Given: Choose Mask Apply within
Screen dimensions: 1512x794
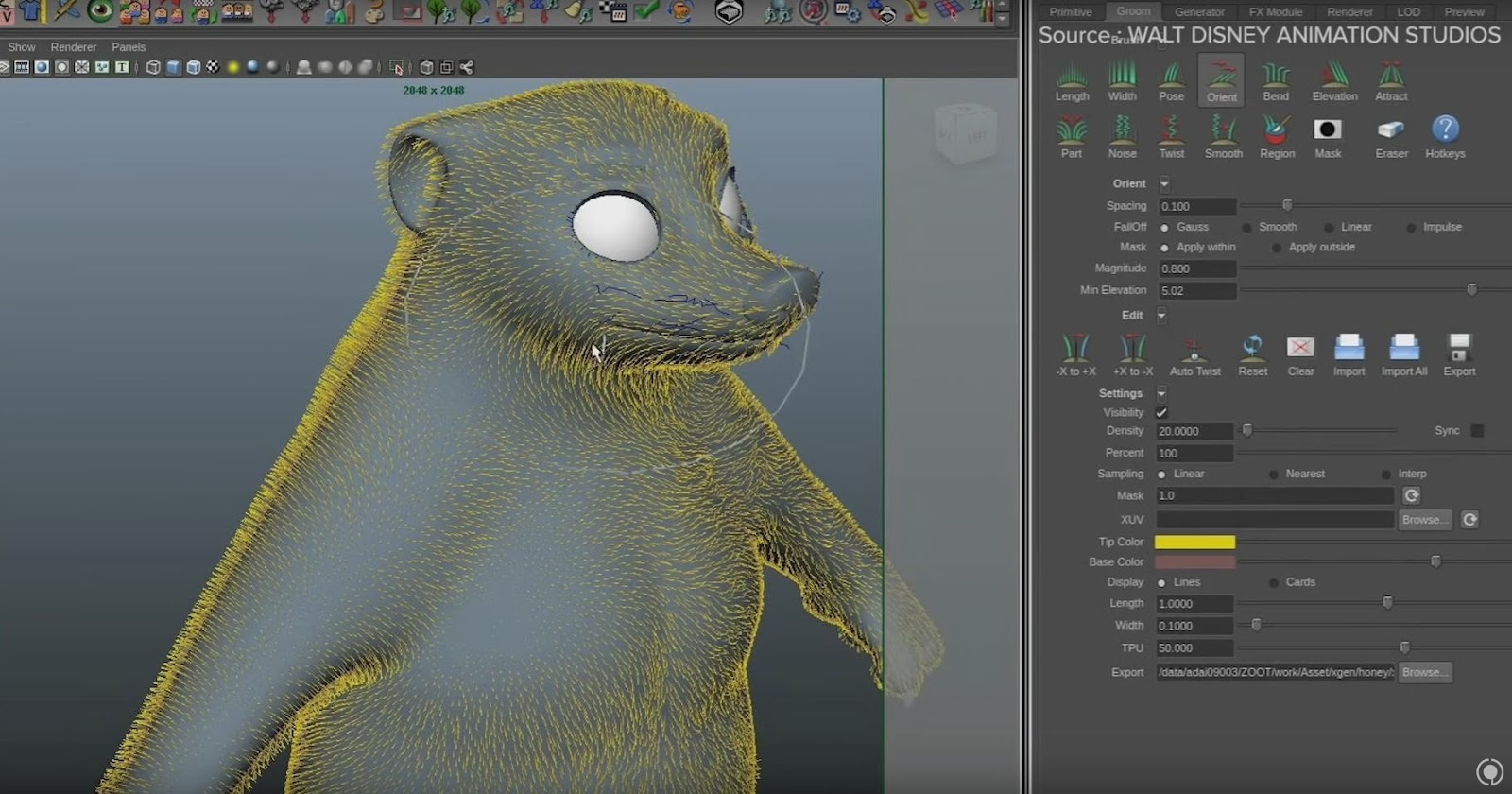Looking at the screenshot, I should pos(1197,248).
